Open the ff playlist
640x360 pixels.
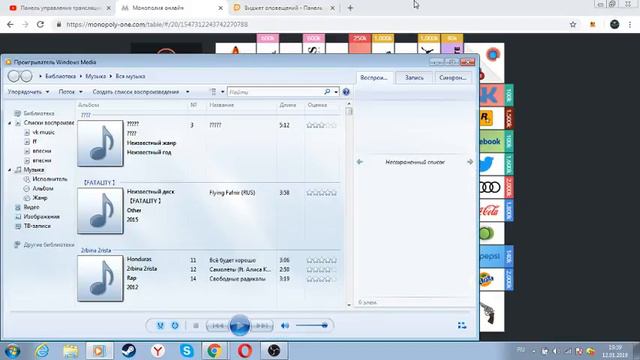tap(35, 141)
